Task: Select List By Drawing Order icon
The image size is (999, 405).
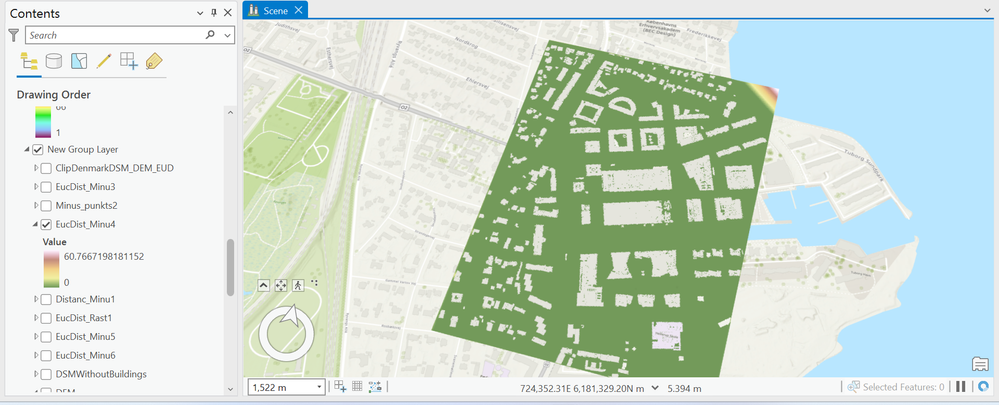Action: tap(29, 61)
